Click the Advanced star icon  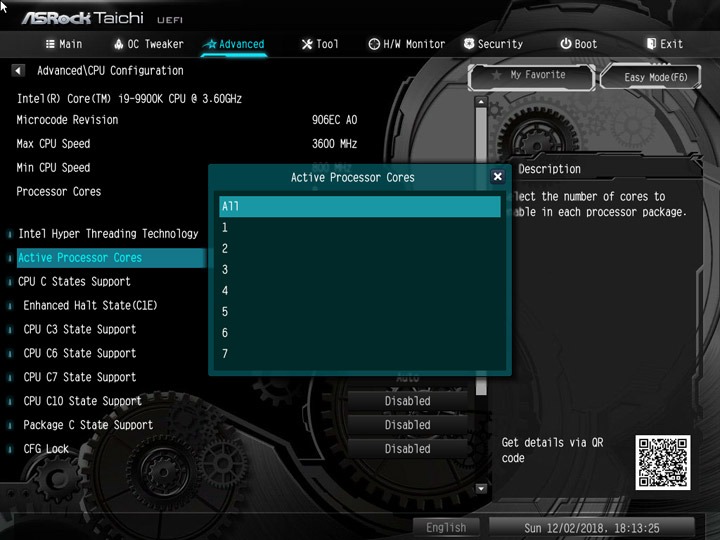(211, 44)
